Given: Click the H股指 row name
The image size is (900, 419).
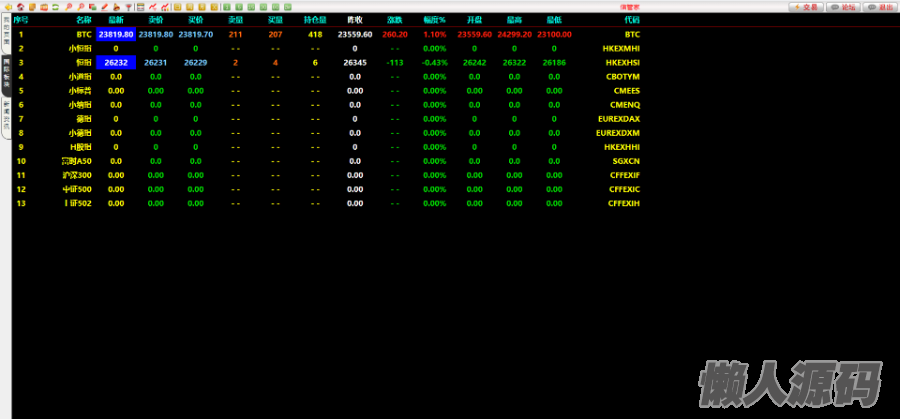Looking at the screenshot, I should click(81, 147).
